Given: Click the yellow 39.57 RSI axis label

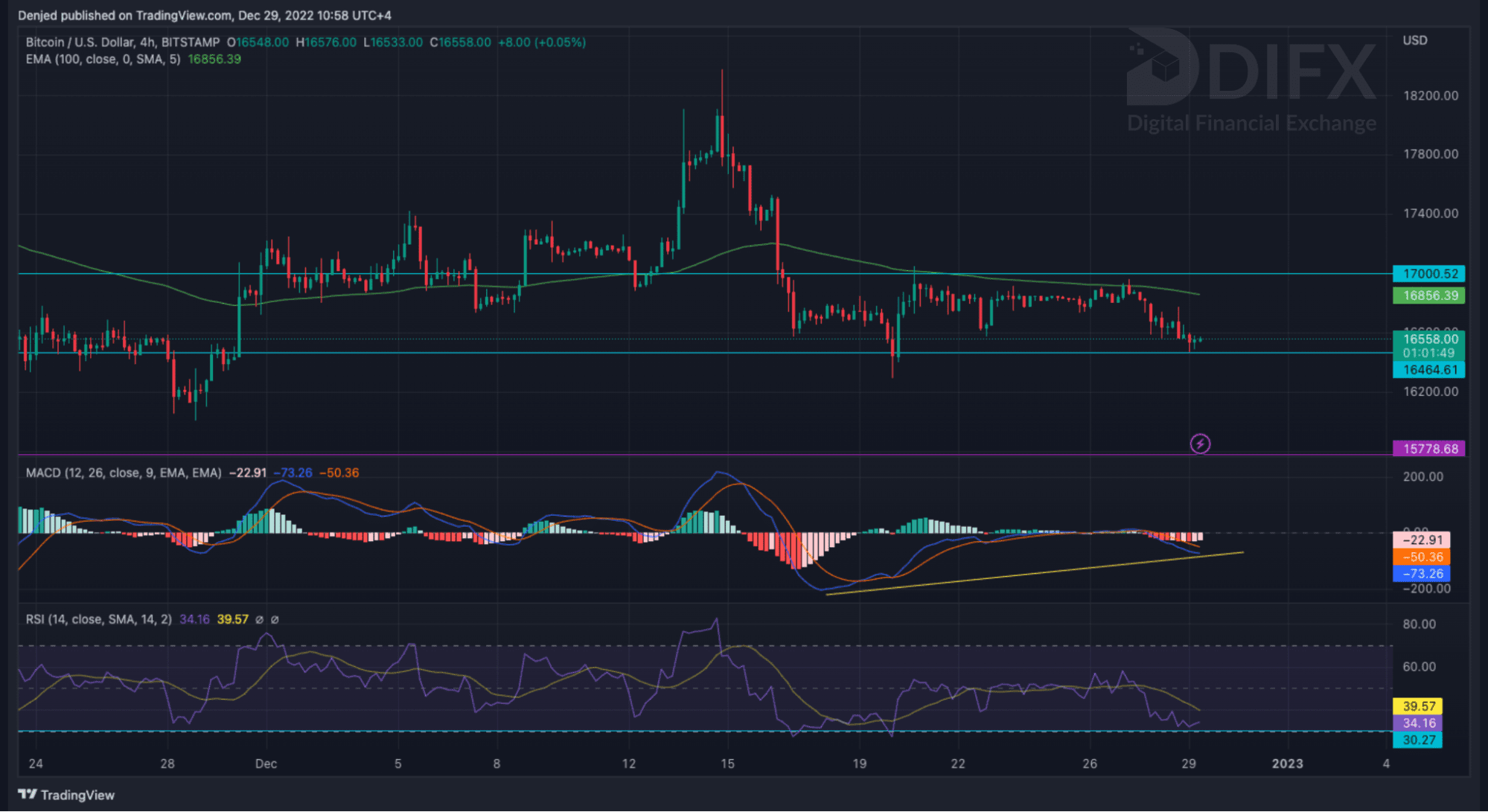Looking at the screenshot, I should (x=1417, y=706).
